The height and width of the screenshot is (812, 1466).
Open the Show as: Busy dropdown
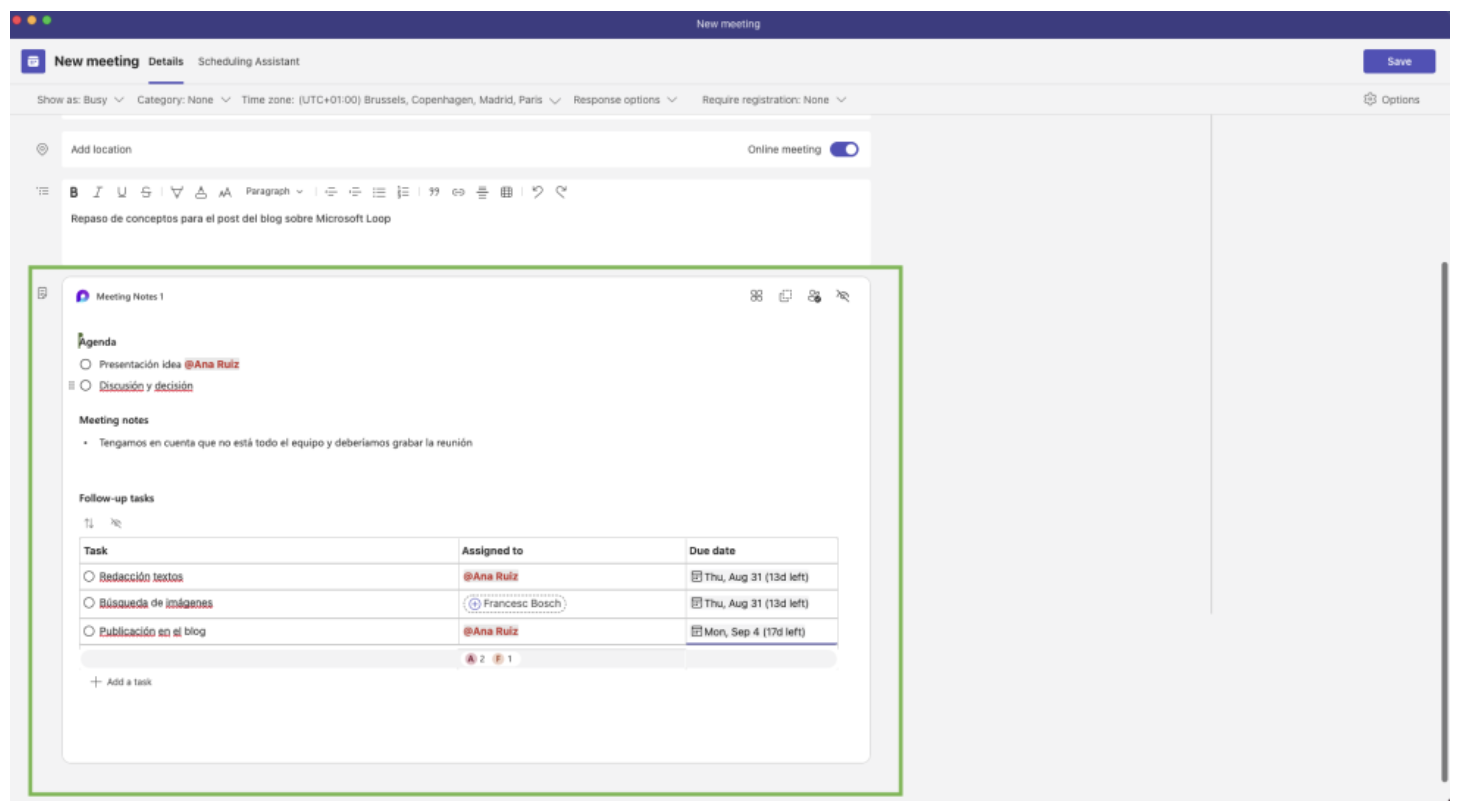click(80, 100)
